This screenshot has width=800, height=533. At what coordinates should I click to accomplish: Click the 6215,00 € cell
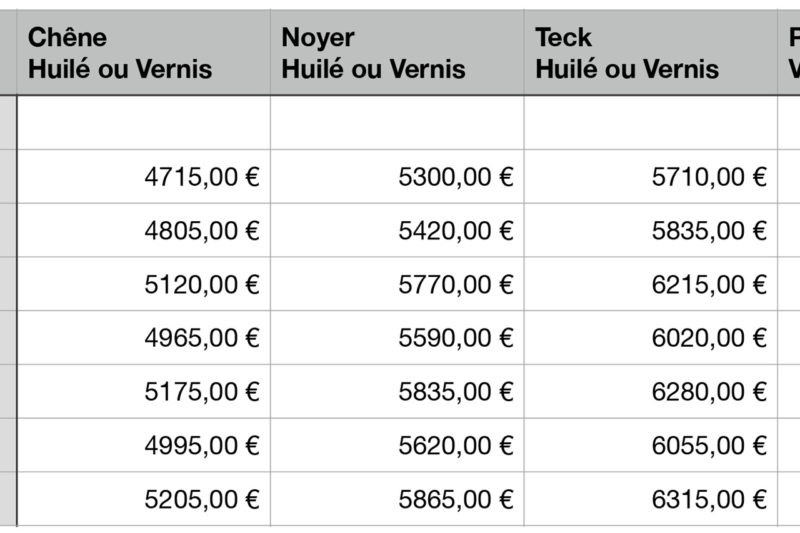651,285
